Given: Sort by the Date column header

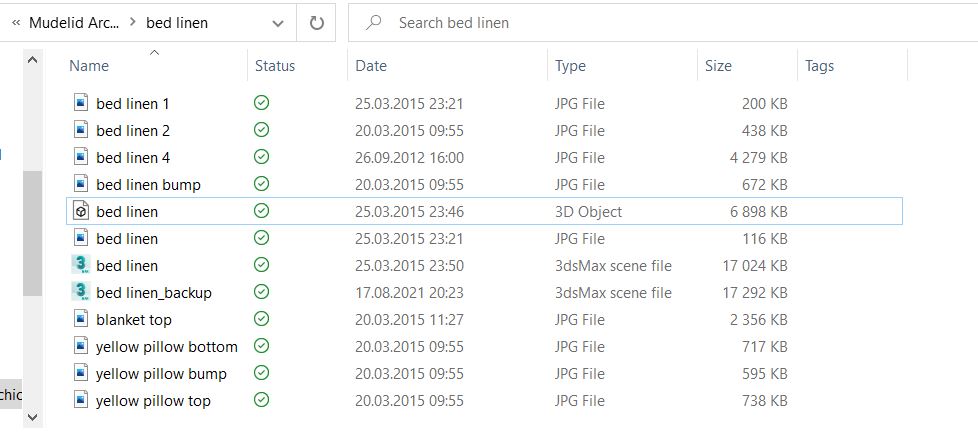Looking at the screenshot, I should pyautogui.click(x=371, y=65).
